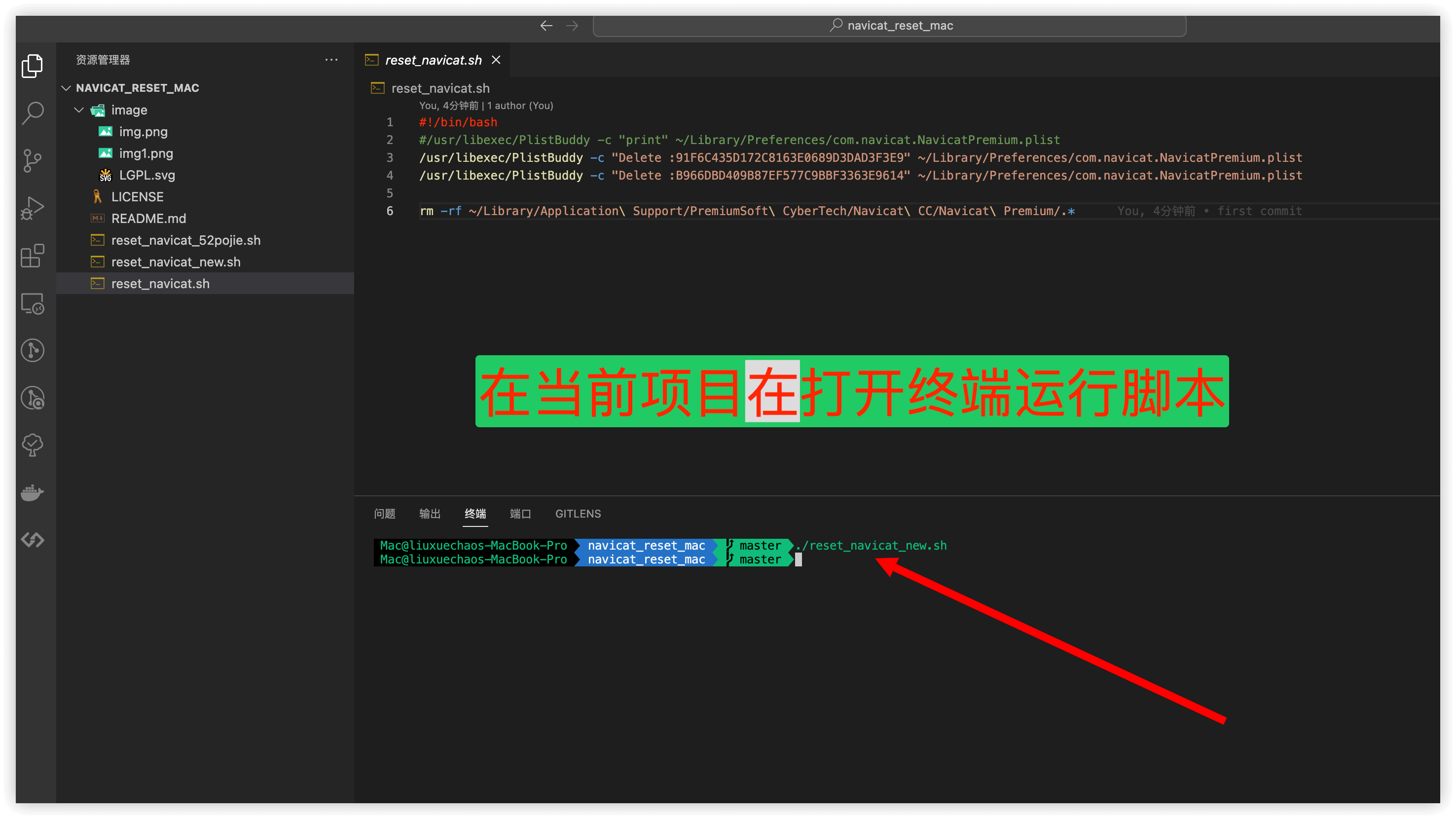Click reset_navicat_new.sh shell icon
Screen dimensions: 1456x819
(97, 261)
